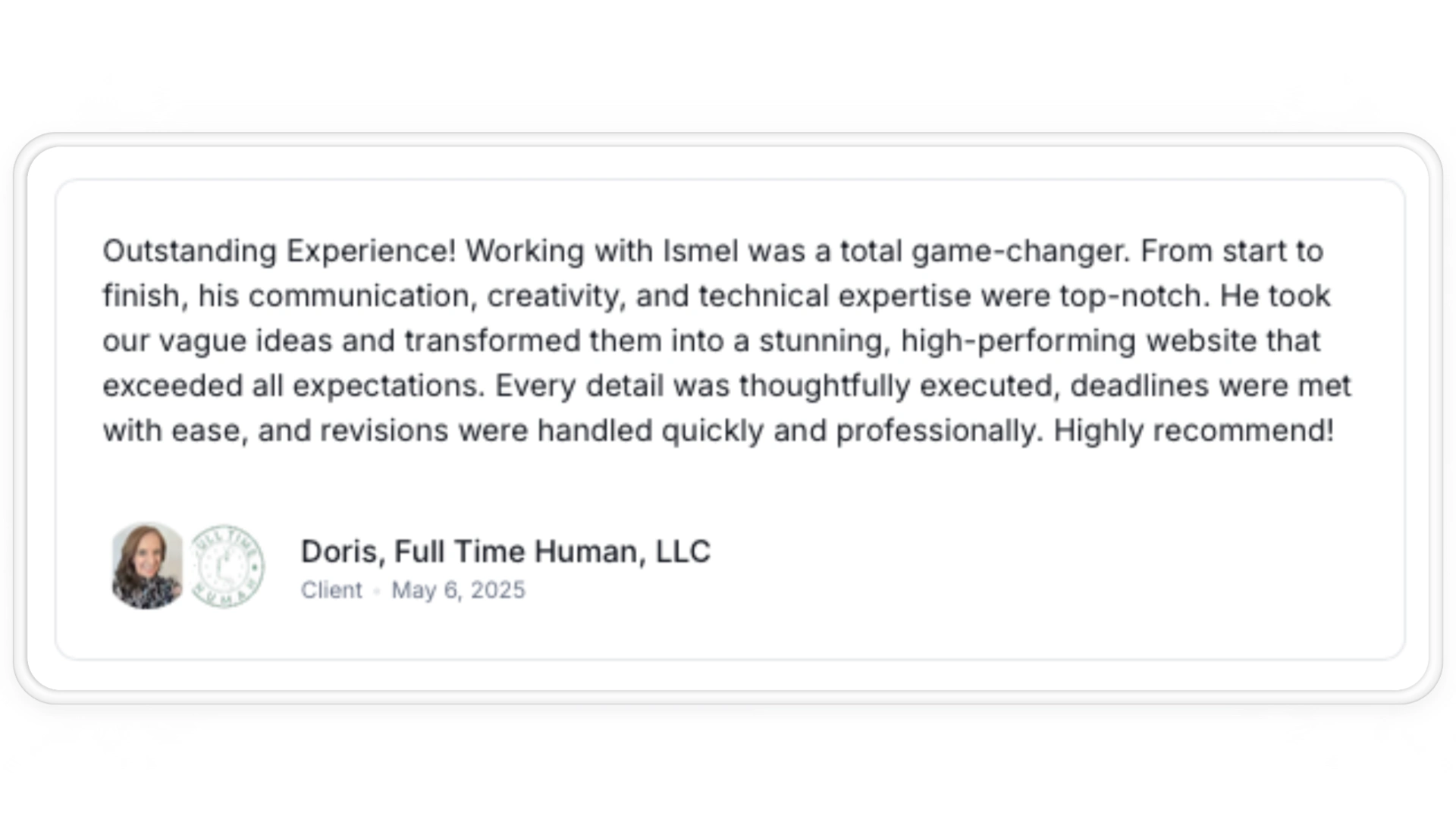Click the dot separator between Client and date

pos(377,591)
